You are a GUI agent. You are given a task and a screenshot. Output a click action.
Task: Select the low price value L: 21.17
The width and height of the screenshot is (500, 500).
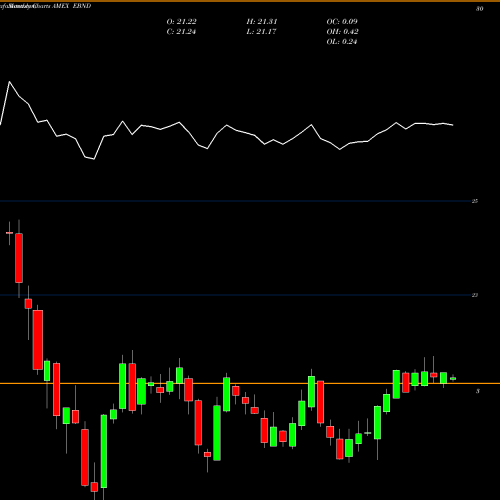pyautogui.click(x=261, y=32)
